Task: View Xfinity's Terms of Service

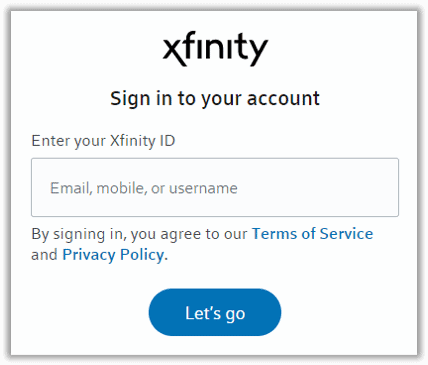Action: pos(312,234)
